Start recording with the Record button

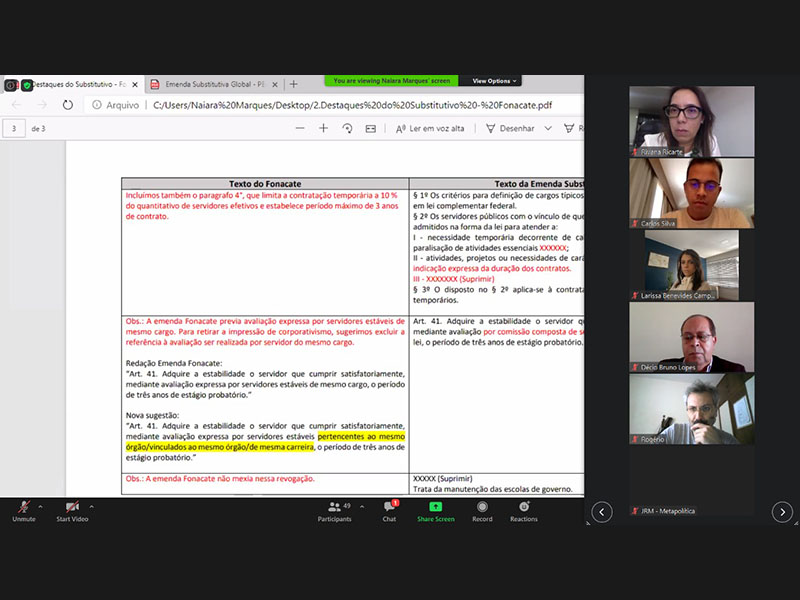pos(482,508)
